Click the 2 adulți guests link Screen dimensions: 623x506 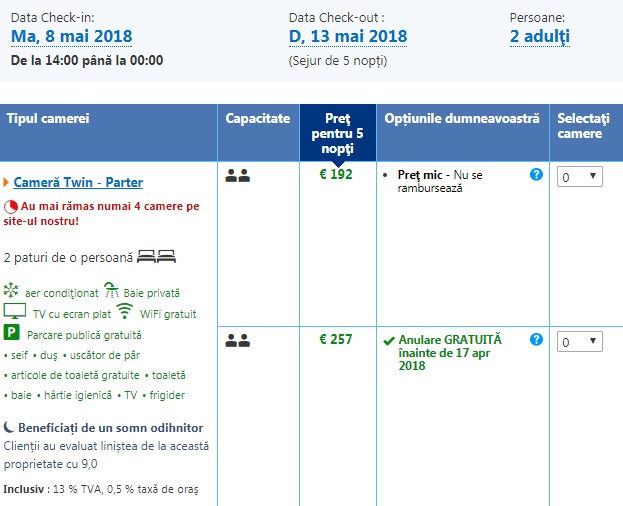(539, 37)
